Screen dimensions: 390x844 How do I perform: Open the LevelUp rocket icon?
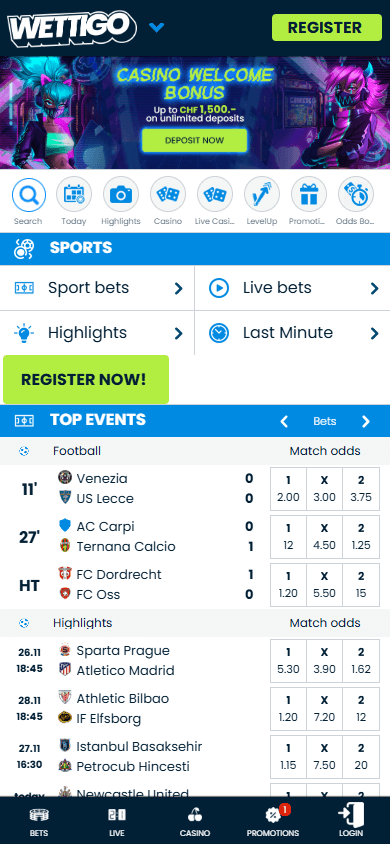point(262,194)
